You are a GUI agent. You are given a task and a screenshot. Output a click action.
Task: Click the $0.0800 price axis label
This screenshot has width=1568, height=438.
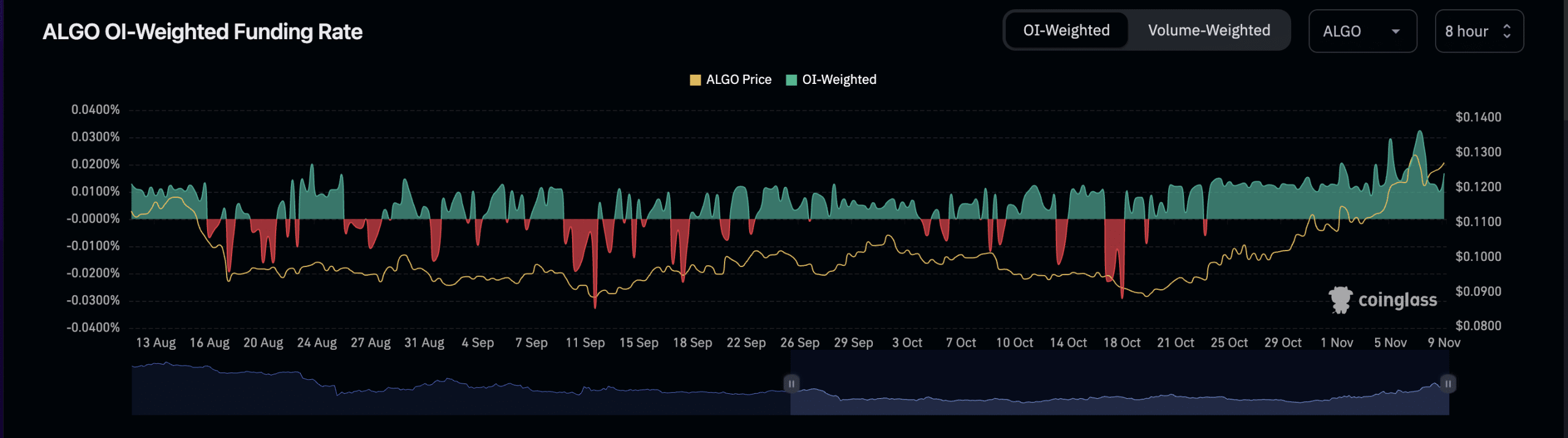coord(1479,326)
